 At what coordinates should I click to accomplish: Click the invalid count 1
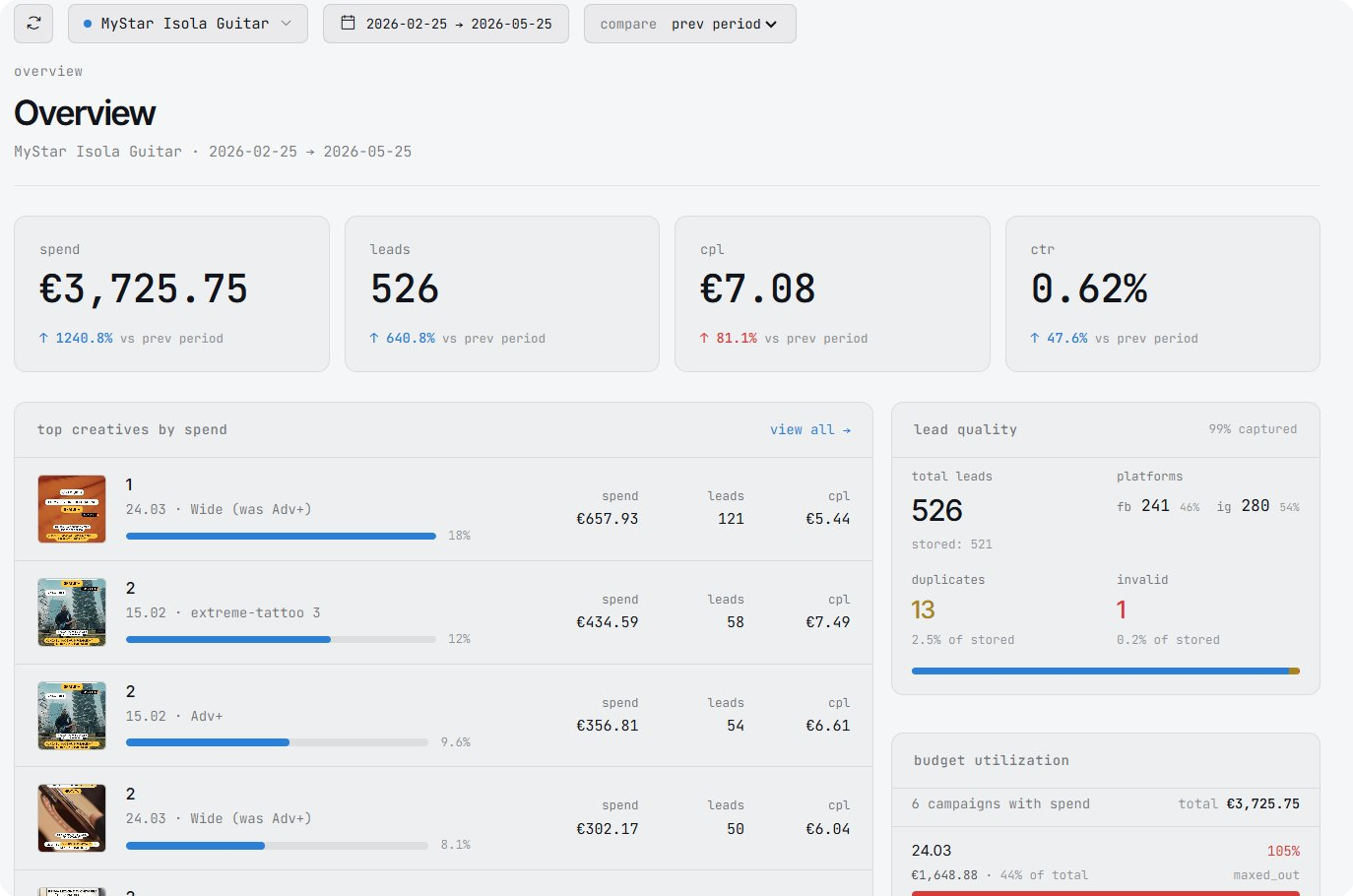1122,610
